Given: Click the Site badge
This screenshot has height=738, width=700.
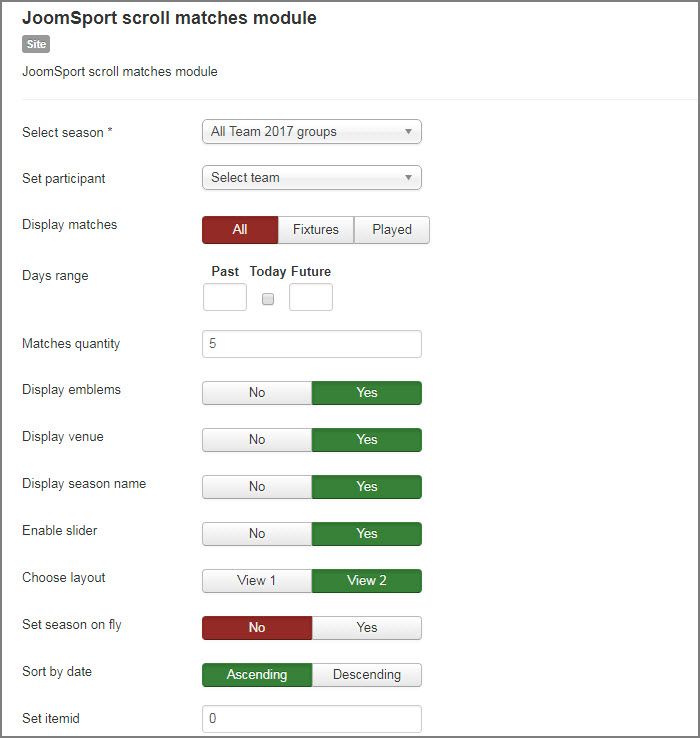Looking at the screenshot, I should pos(36,44).
